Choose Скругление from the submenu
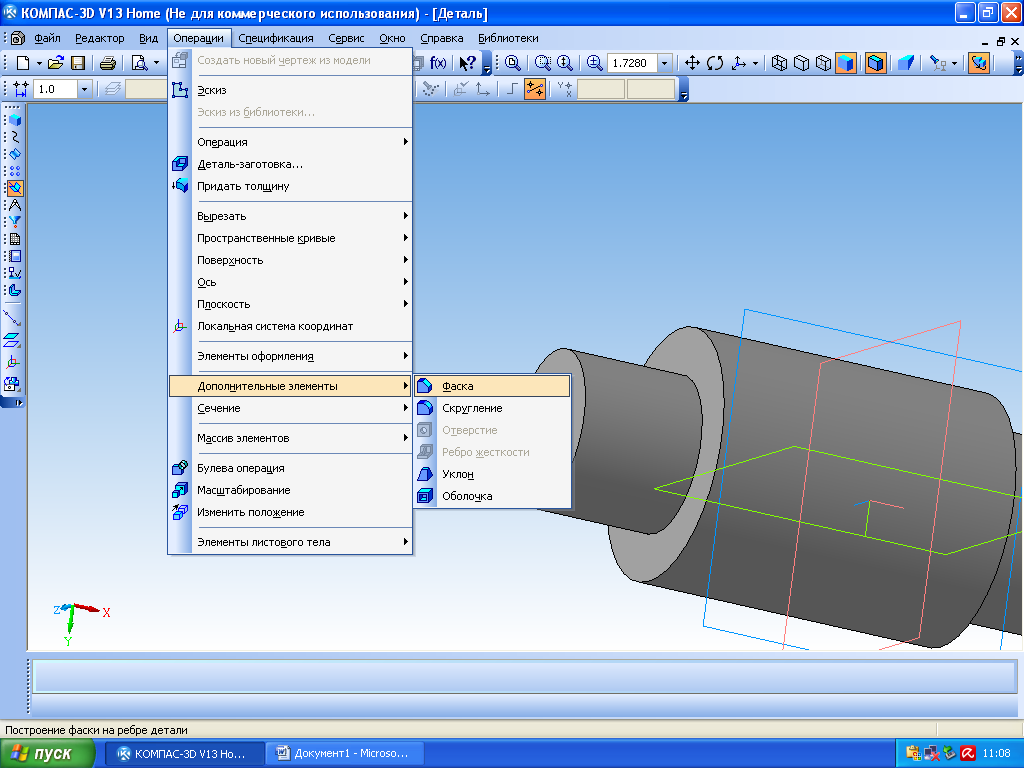This screenshot has height=768, width=1024. [x=492, y=408]
